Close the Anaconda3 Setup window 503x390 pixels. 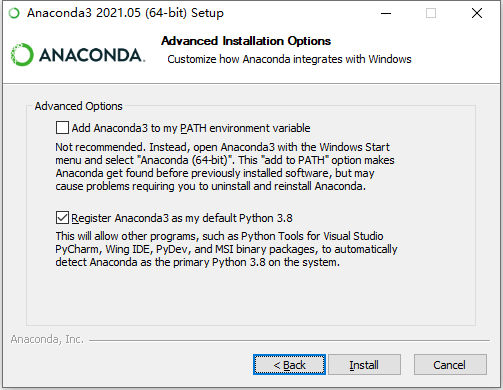477,13
